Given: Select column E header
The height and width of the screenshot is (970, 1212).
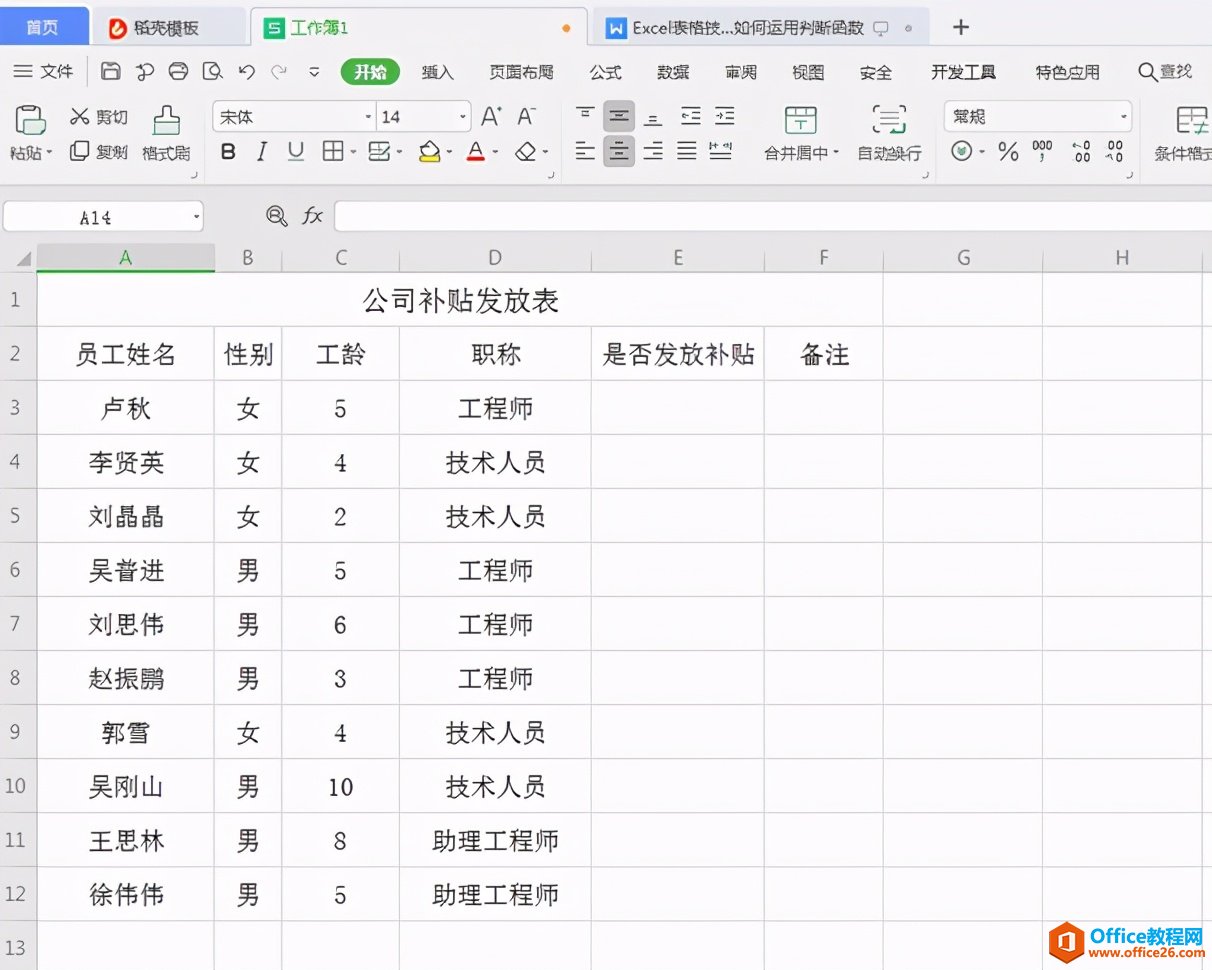Looking at the screenshot, I should (x=677, y=258).
